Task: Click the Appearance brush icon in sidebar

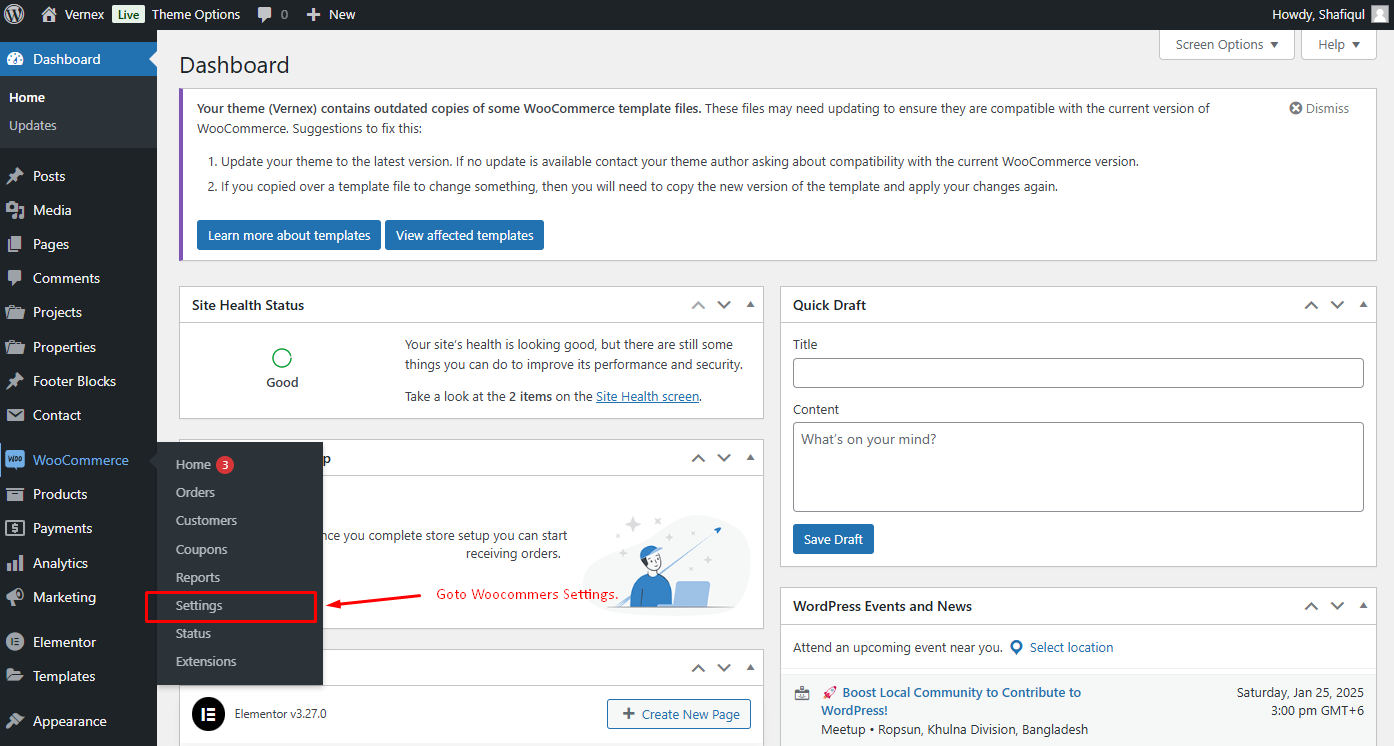Action: (x=15, y=721)
